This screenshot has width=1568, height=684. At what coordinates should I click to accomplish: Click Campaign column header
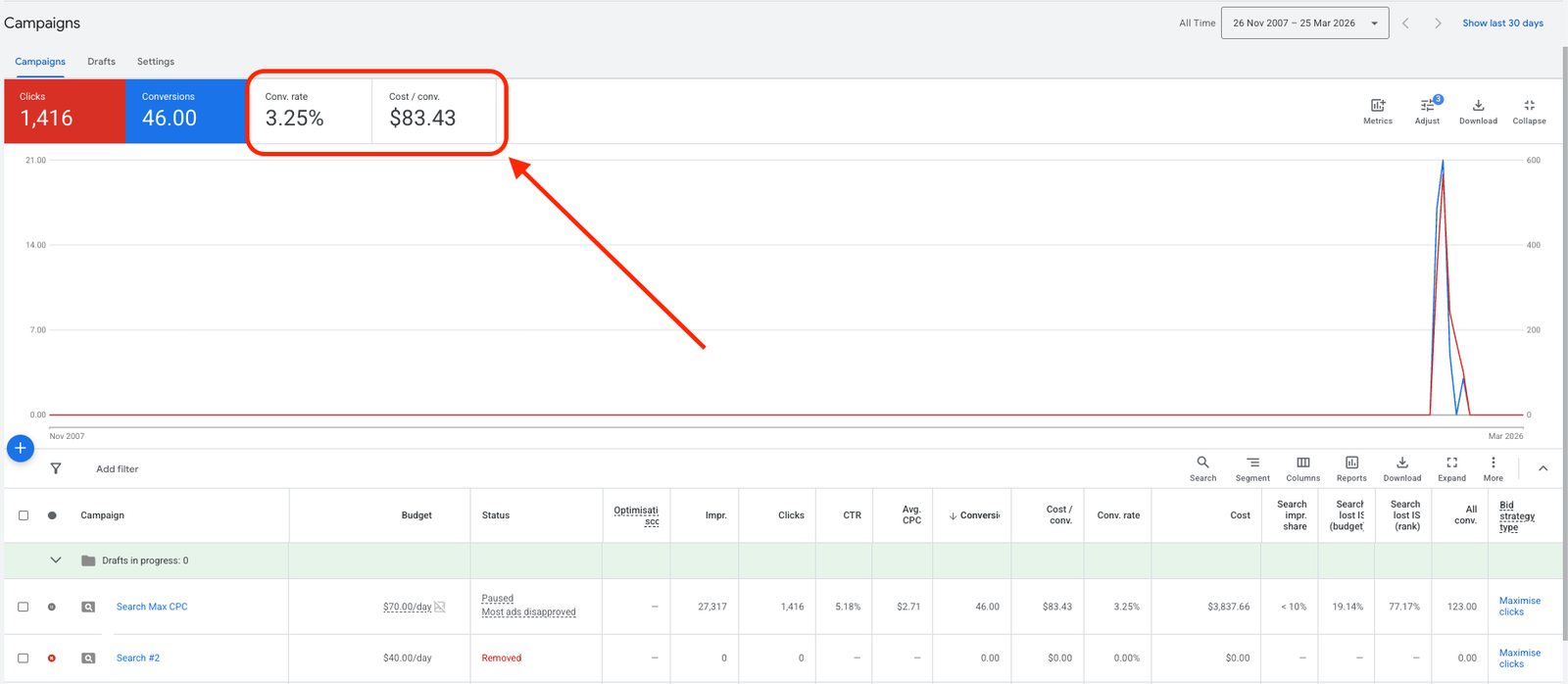(102, 515)
